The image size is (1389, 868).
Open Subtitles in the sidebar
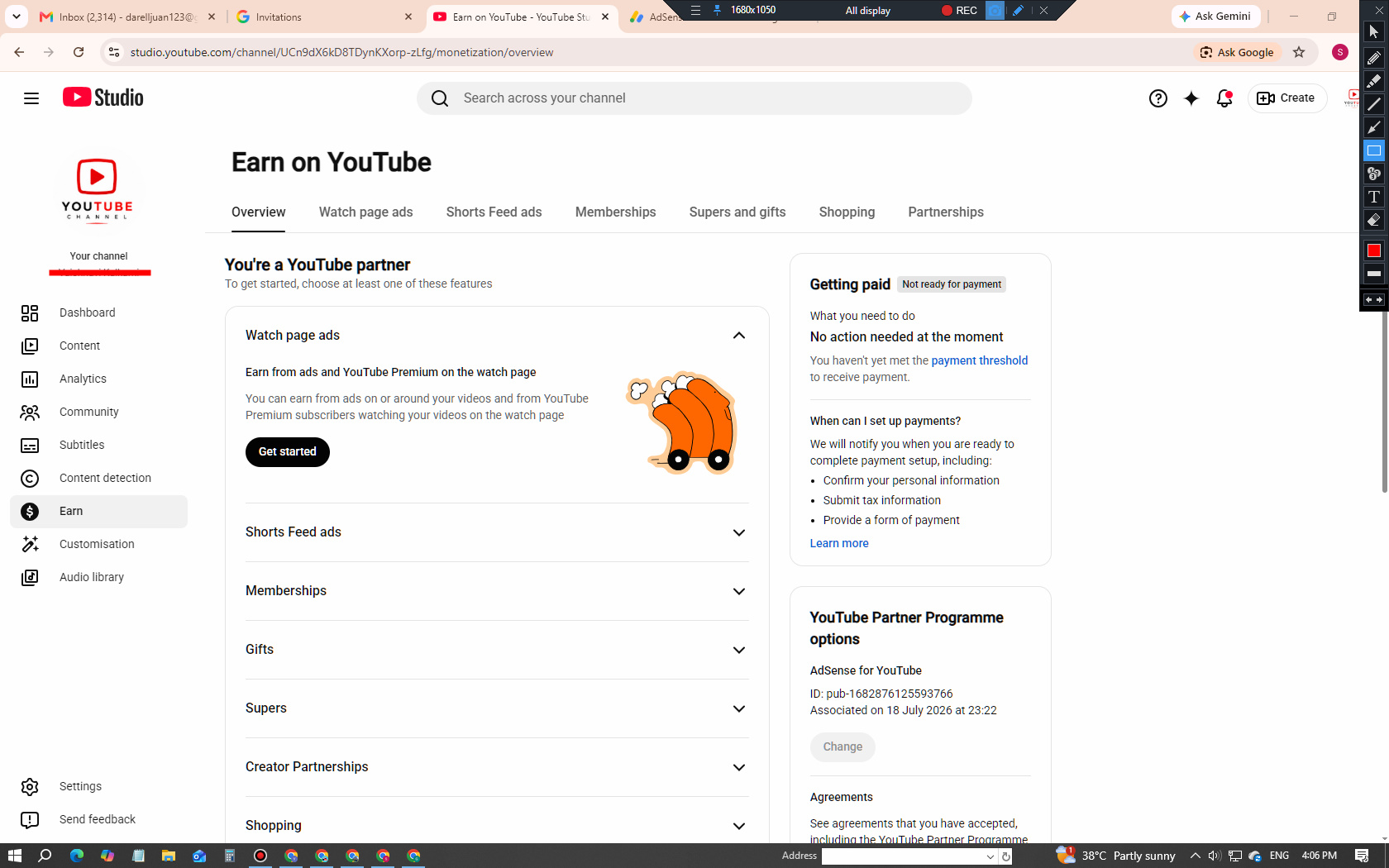pos(98,445)
